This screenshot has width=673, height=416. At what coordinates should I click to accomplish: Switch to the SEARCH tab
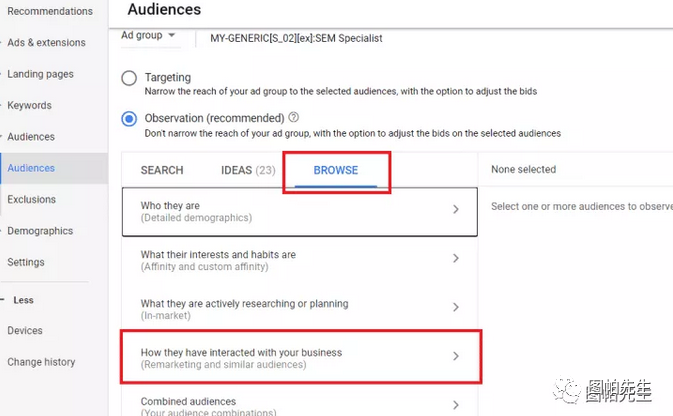coord(162,170)
